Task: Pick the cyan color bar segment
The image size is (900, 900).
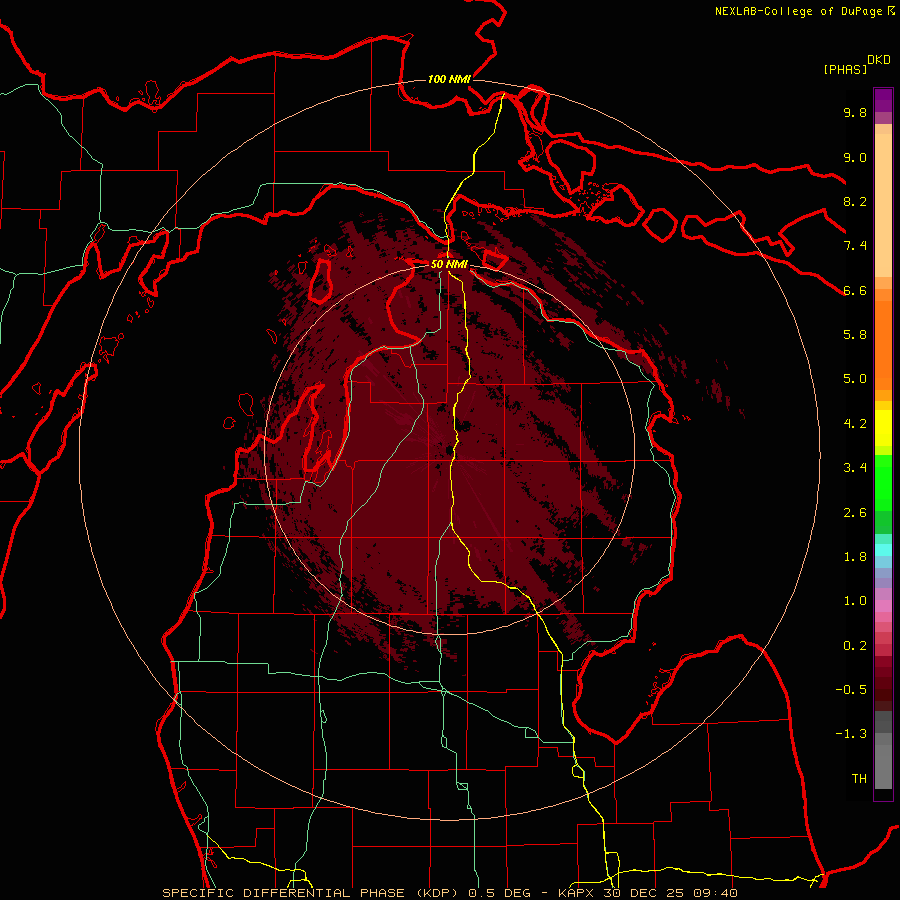Action: pyautogui.click(x=883, y=550)
